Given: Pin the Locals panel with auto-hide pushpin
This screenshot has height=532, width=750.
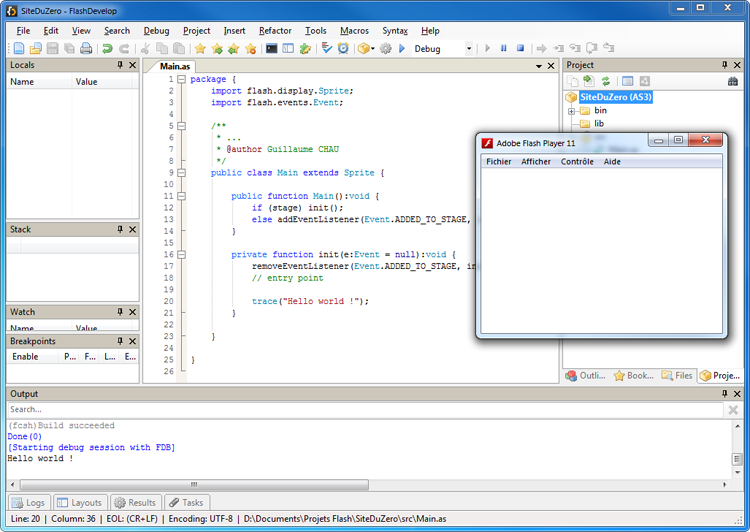Looking at the screenshot, I should [120, 65].
